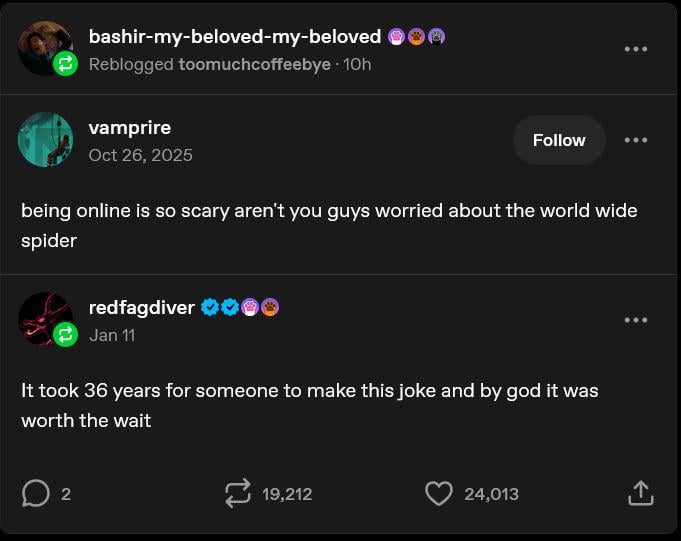Expand redfagdiver reblog's meatball menu

[x=635, y=320]
